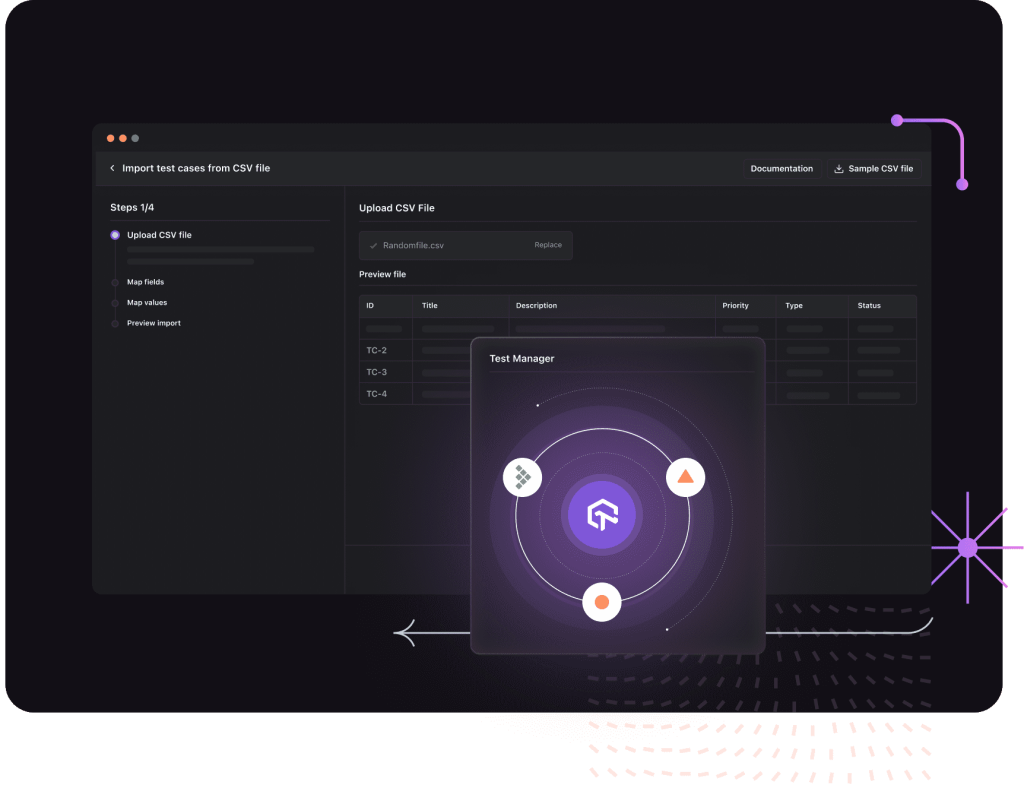Select the Preview import step
Viewport: 1024px width, 785px height.
tap(153, 323)
